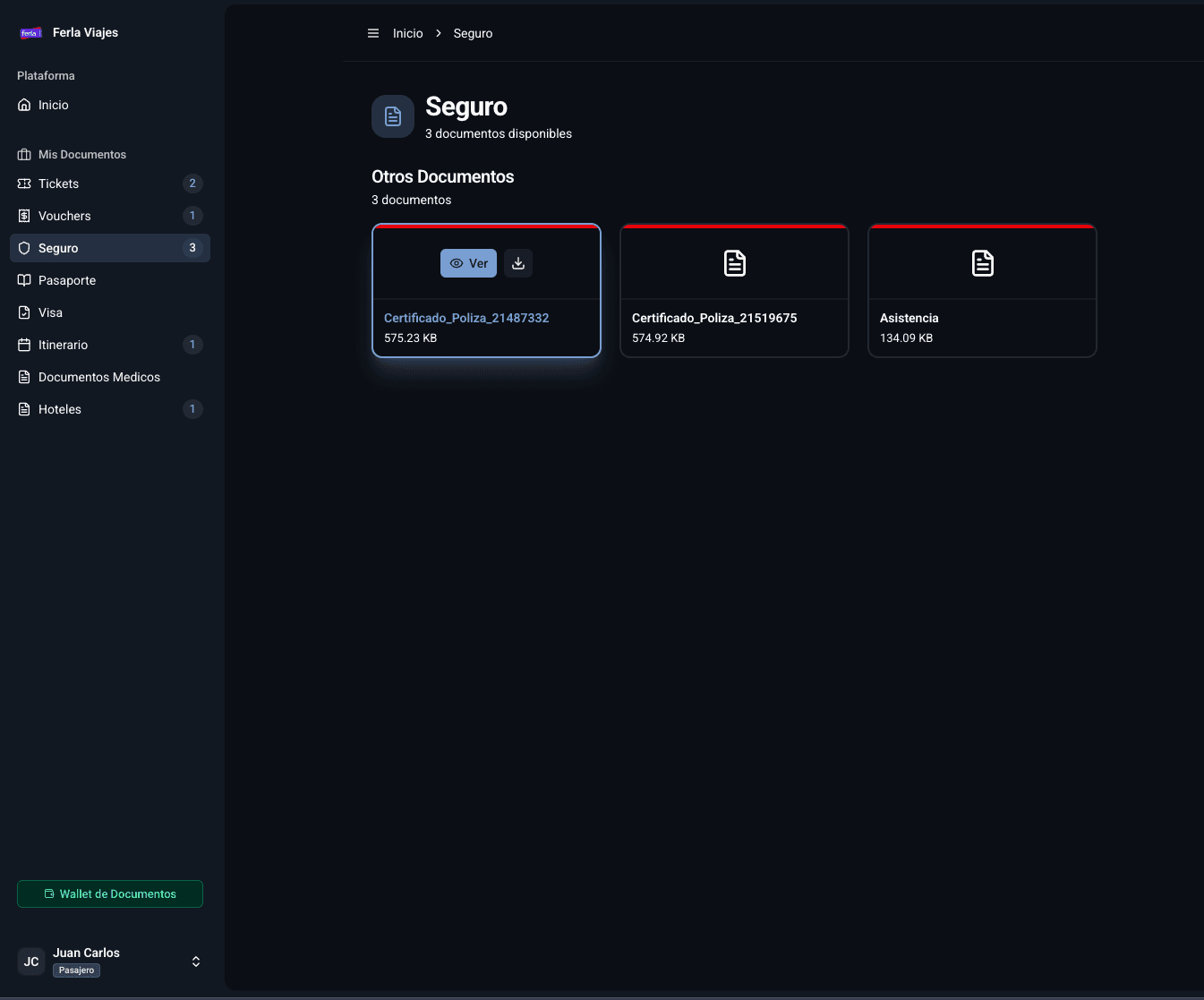Select Pasaporte from the sidebar
Screen dimensions: 1204x1000
click(x=67, y=280)
